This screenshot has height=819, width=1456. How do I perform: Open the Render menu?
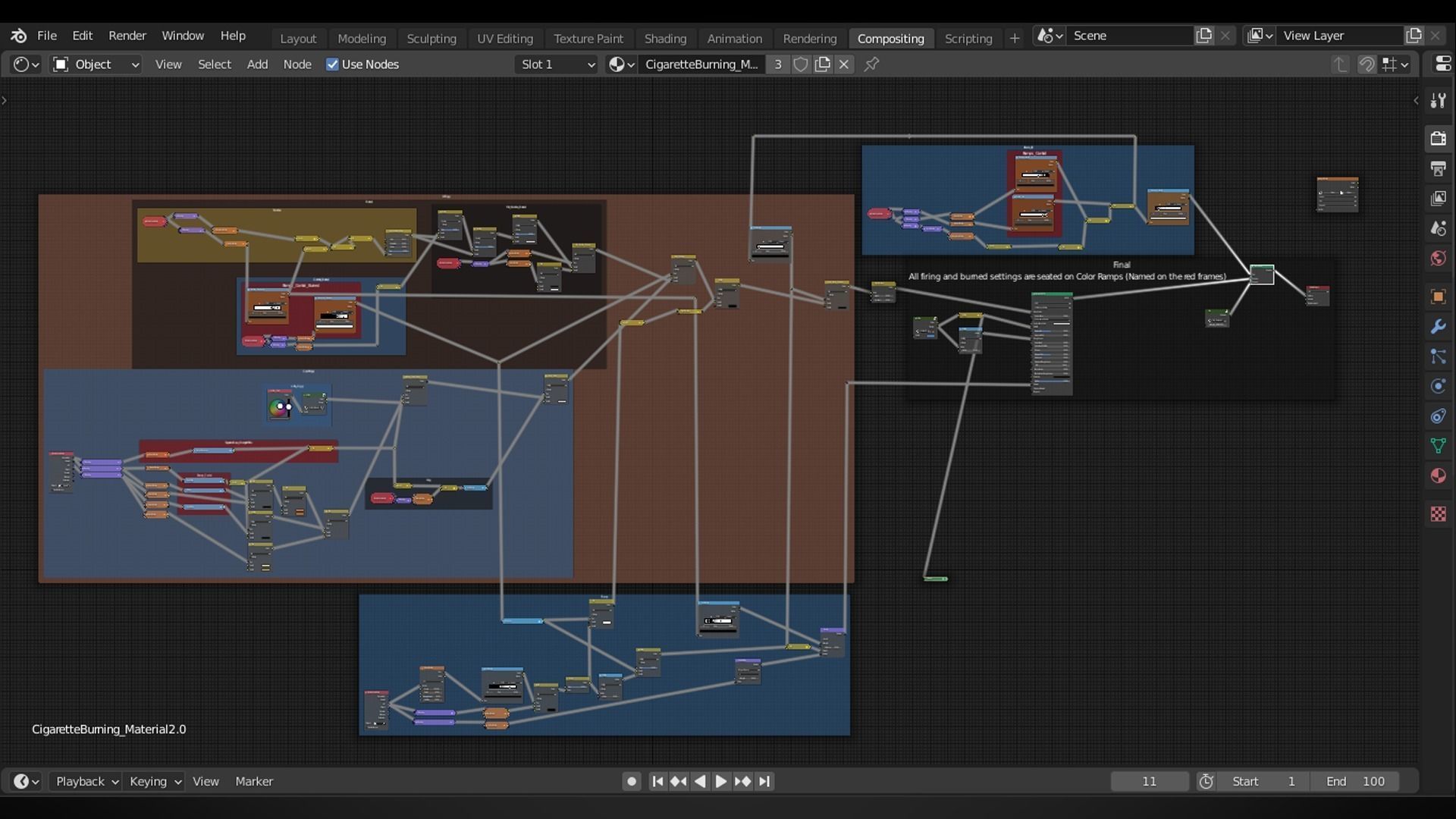point(127,36)
